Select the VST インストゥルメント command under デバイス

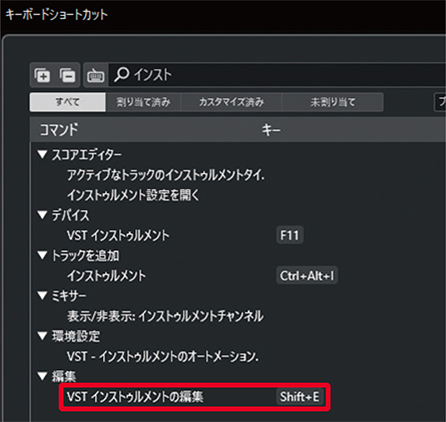[118, 235]
